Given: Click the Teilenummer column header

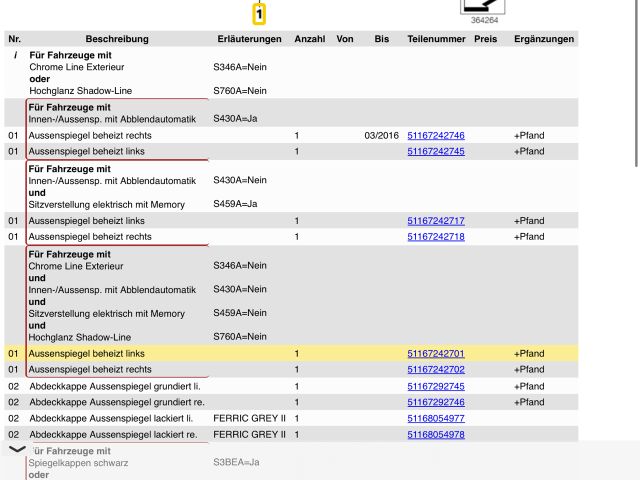Looking at the screenshot, I should (435, 39).
